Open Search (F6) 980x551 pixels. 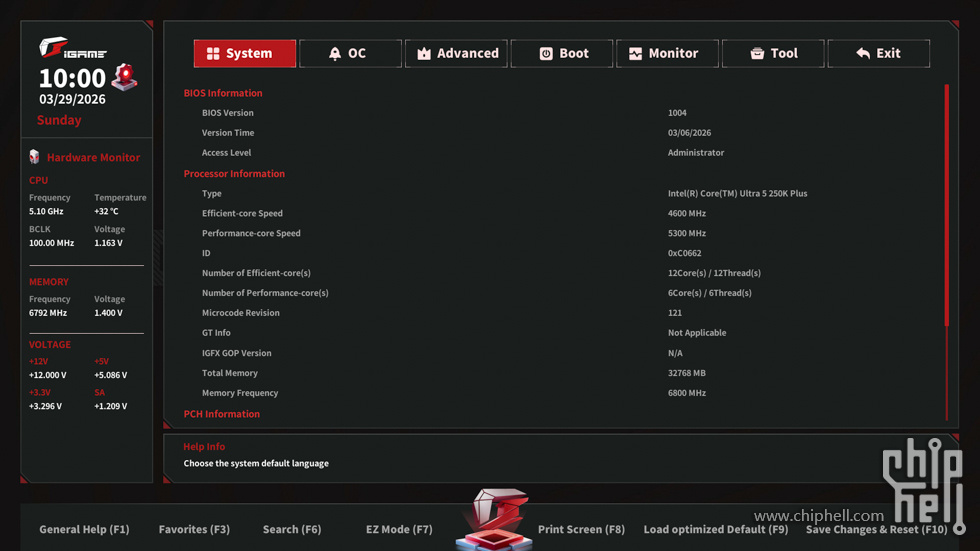[292, 529]
